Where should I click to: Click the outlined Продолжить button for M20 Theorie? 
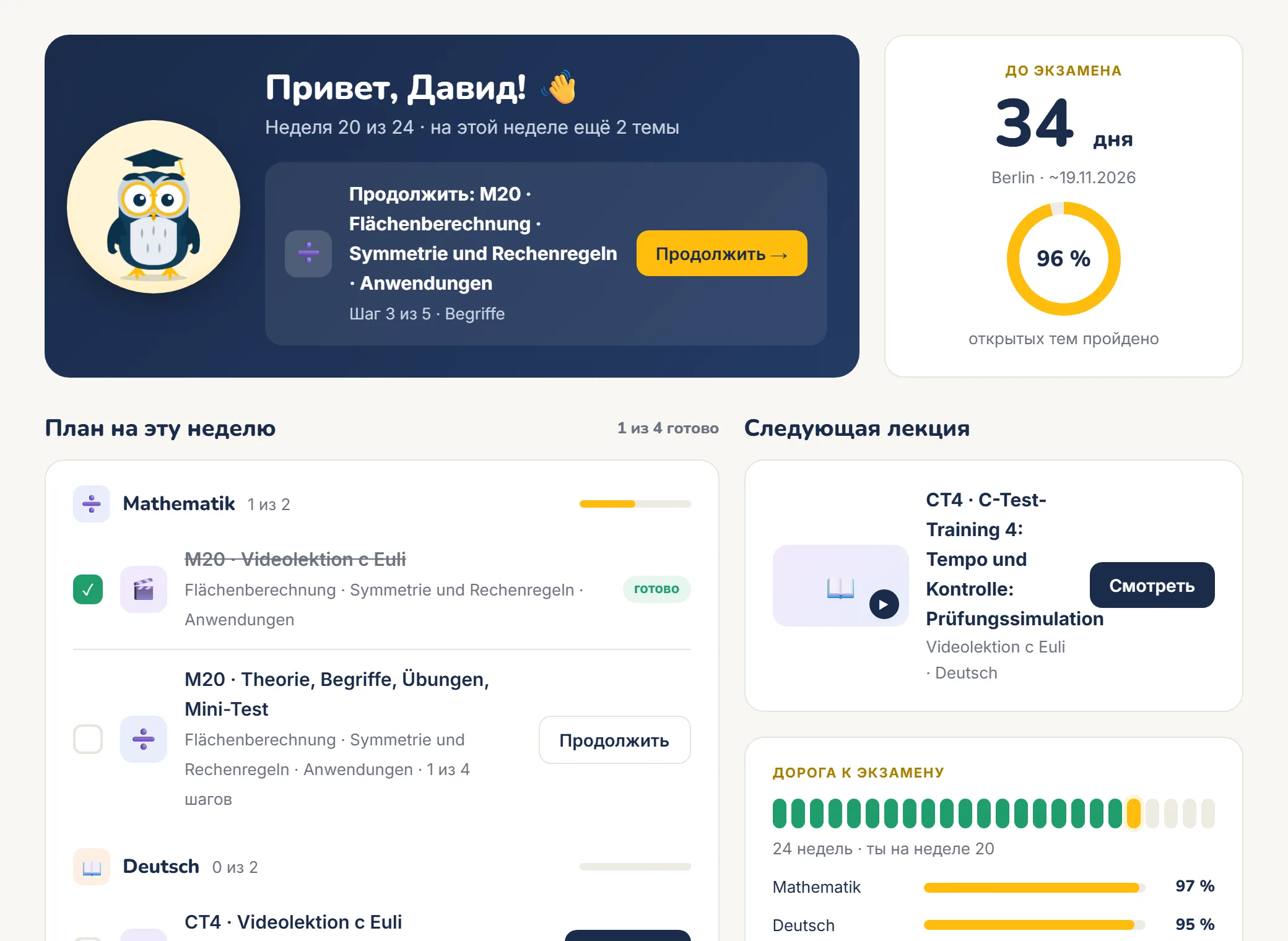tap(614, 740)
